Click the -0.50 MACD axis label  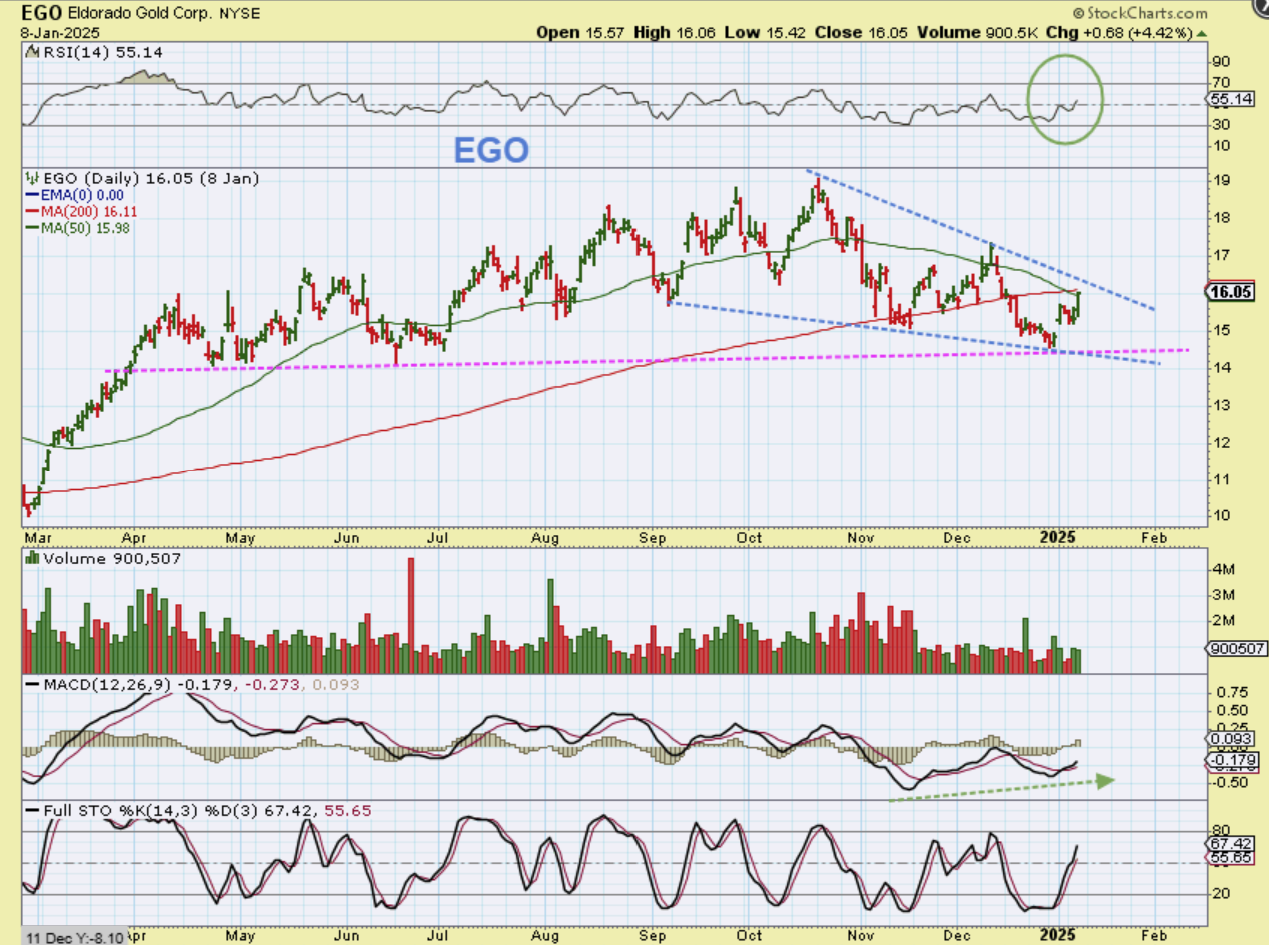tap(1229, 782)
